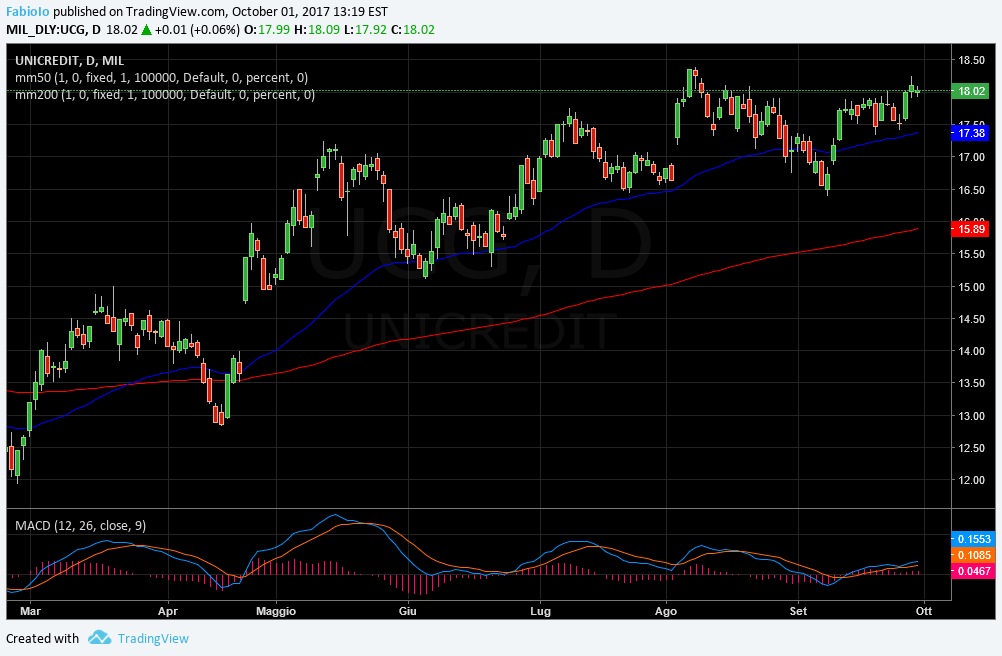
Task: Select the MACD (12, 26, close, 9) legend
Action: [81, 526]
